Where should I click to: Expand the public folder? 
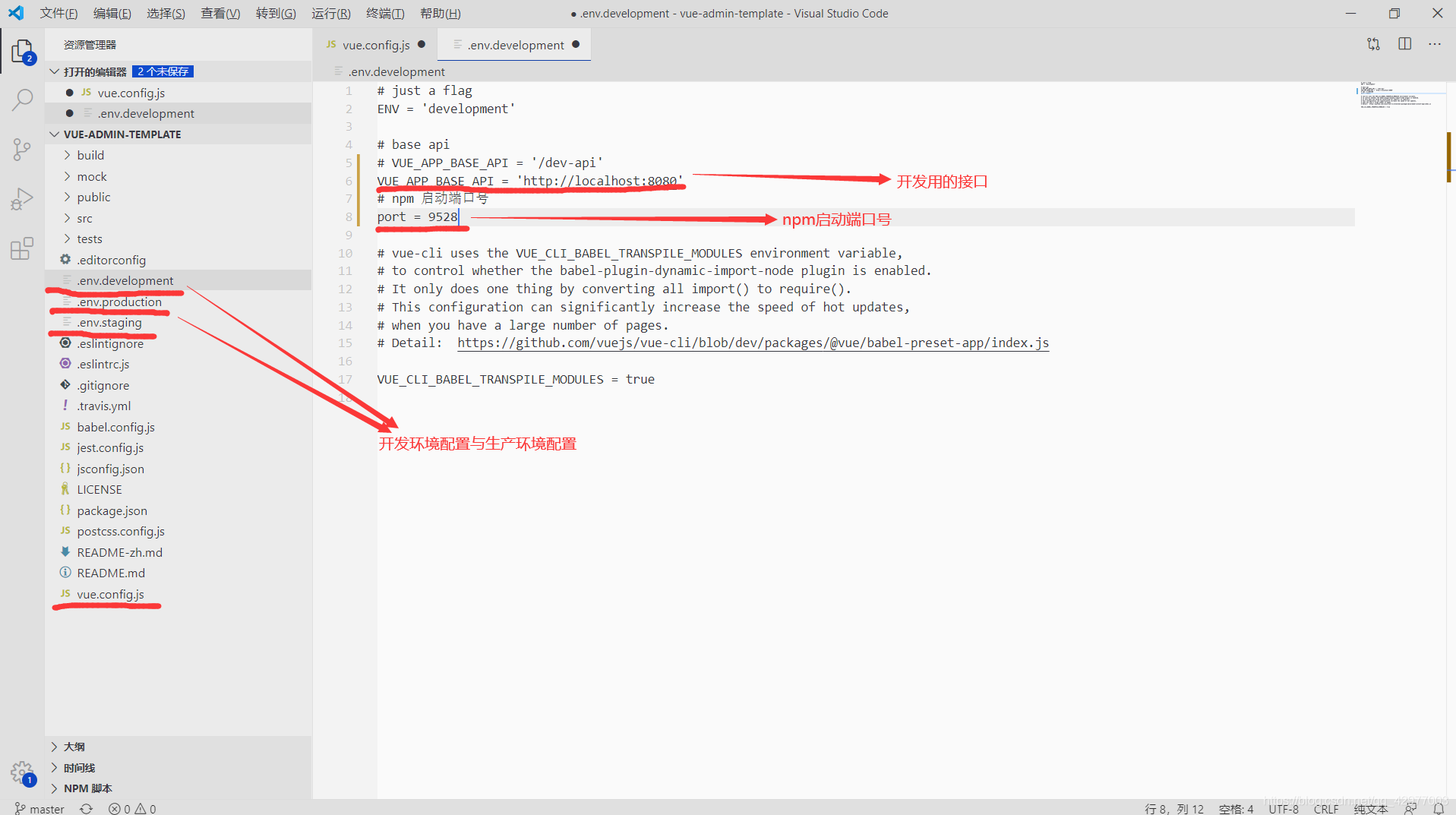click(x=178, y=197)
